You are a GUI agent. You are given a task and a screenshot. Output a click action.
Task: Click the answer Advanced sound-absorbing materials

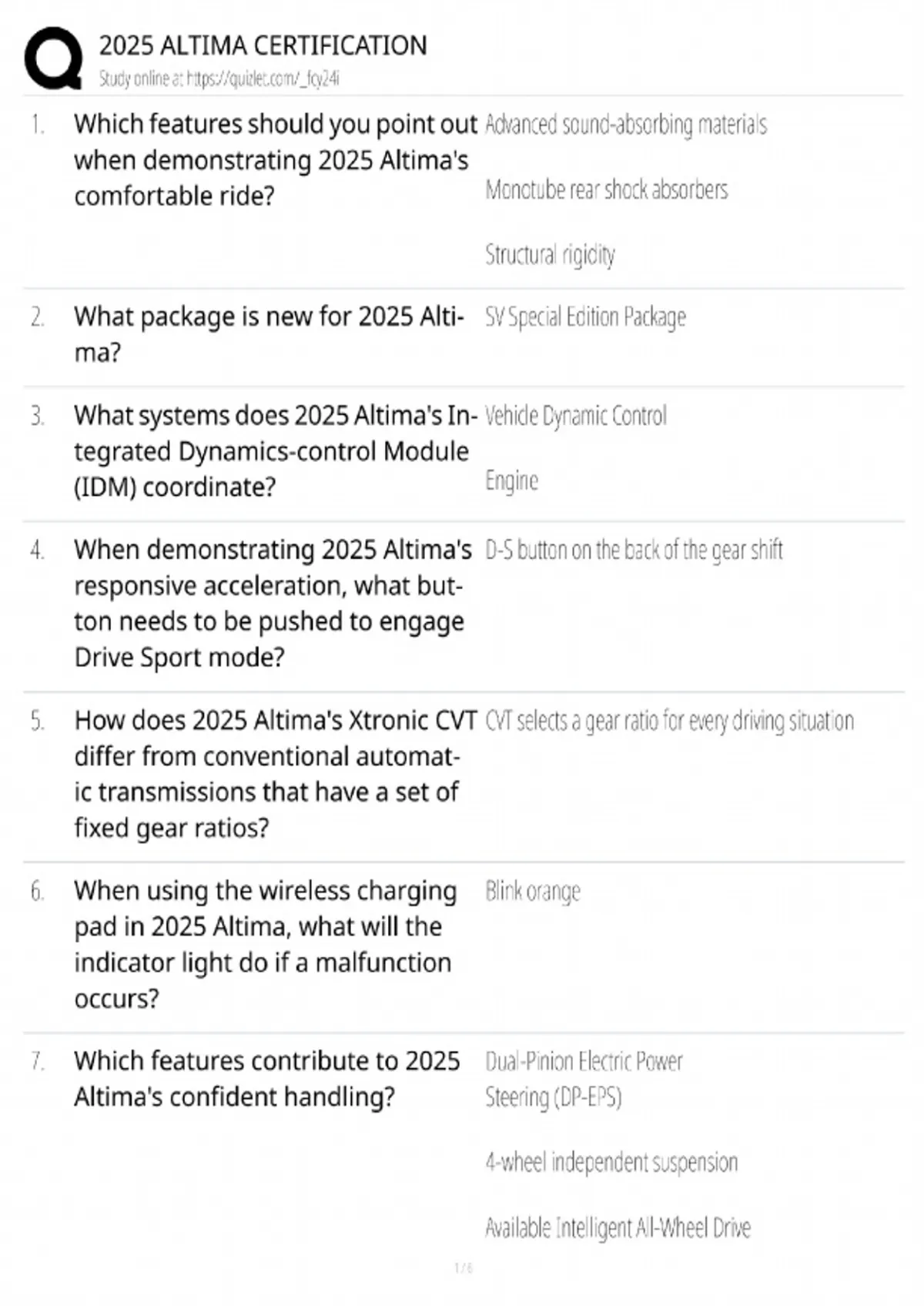point(626,125)
